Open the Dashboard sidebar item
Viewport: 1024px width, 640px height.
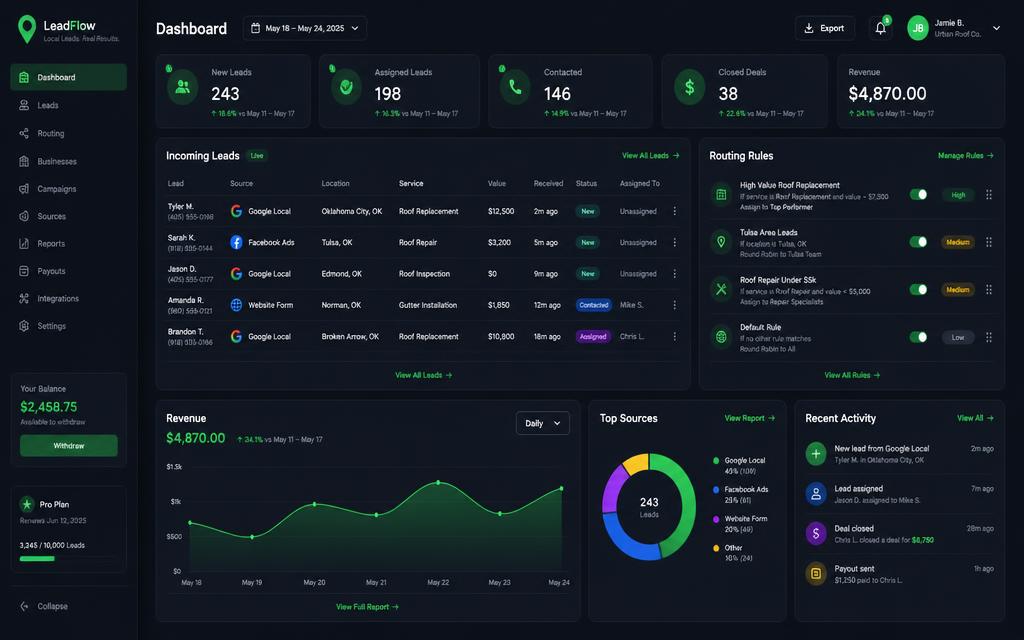pos(69,77)
